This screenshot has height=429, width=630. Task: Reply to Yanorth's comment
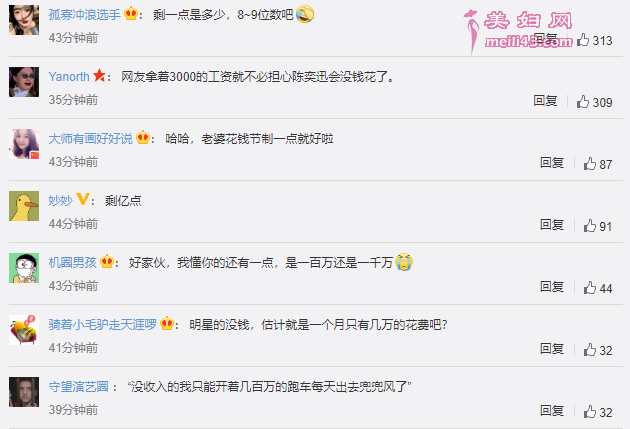(x=545, y=100)
